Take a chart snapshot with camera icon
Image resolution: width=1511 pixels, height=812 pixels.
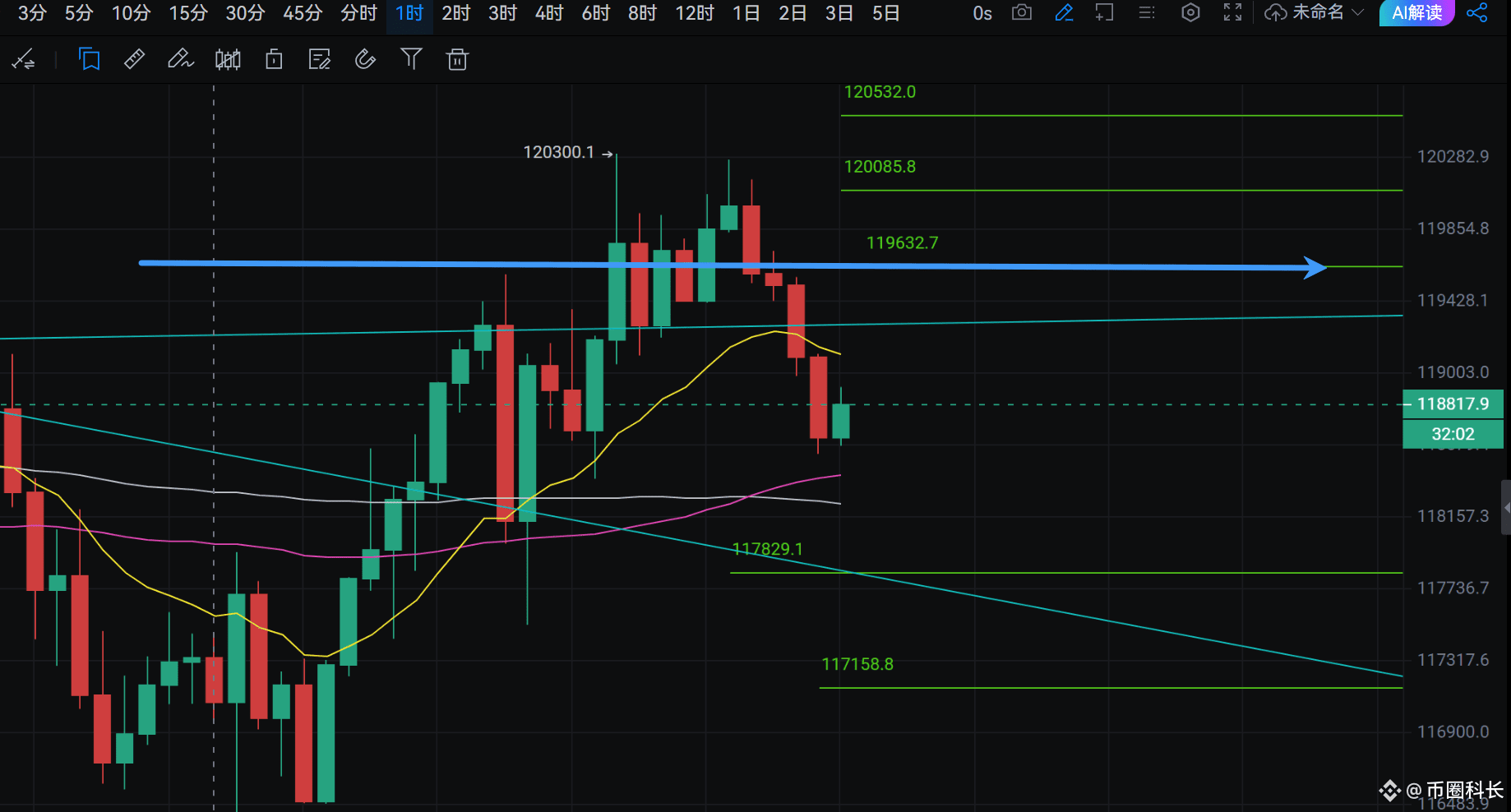pyautogui.click(x=1022, y=12)
